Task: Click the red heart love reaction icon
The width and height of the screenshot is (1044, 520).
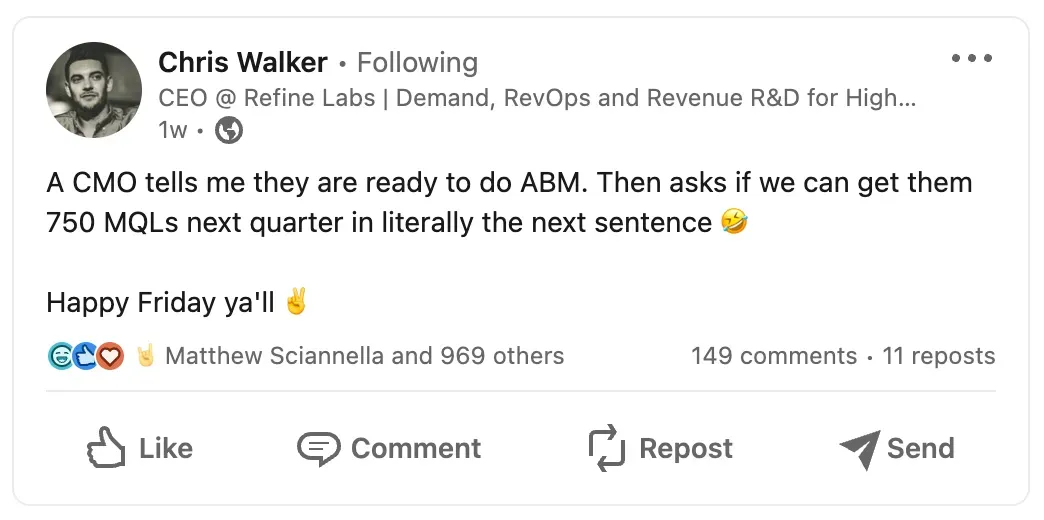Action: click(x=110, y=356)
